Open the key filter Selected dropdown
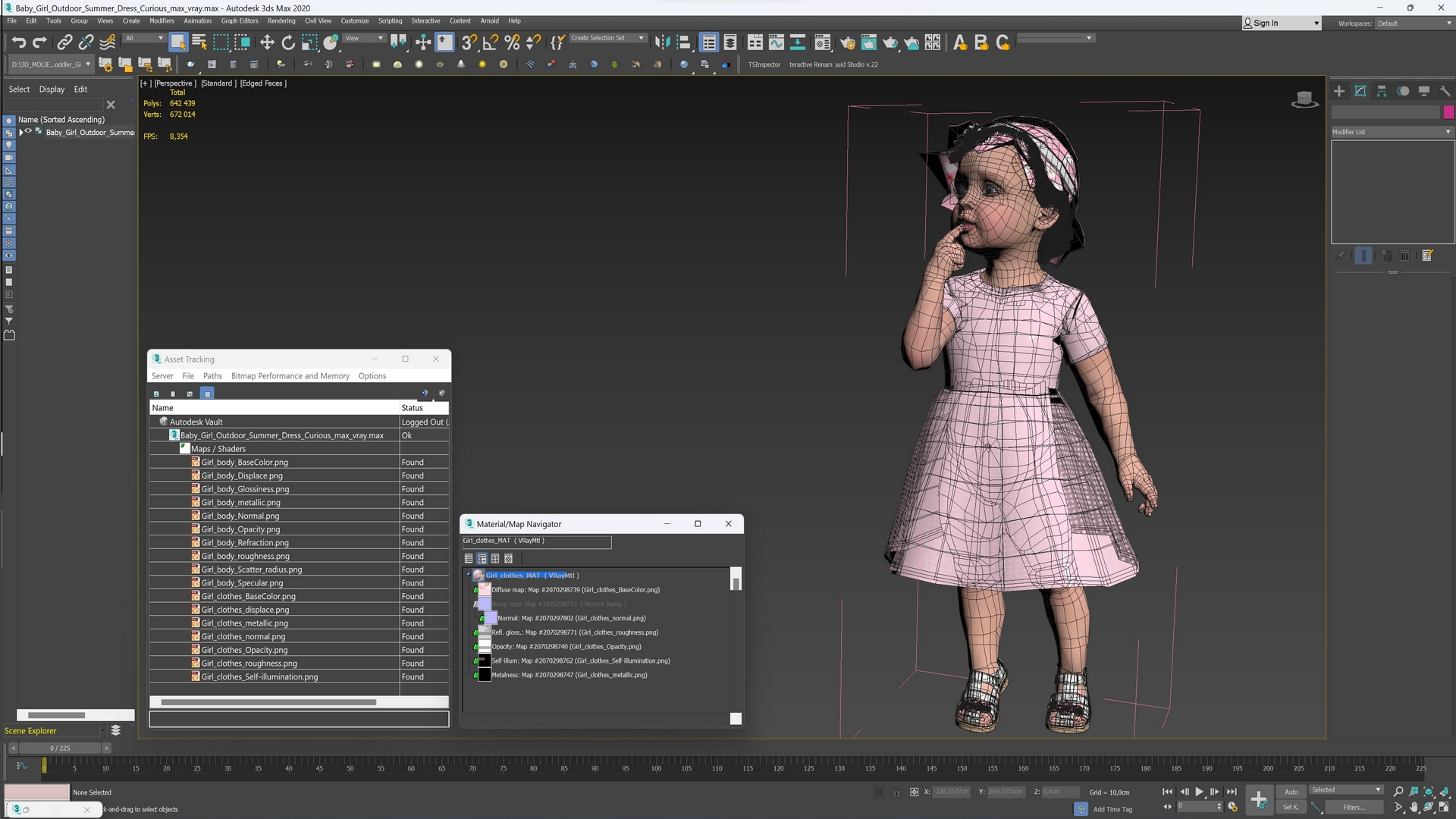 [x=1346, y=790]
